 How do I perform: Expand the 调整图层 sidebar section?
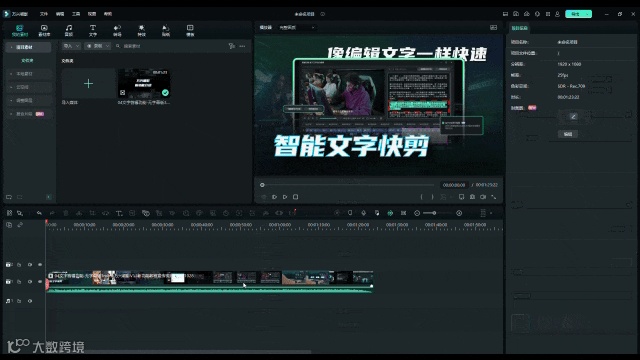28,100
